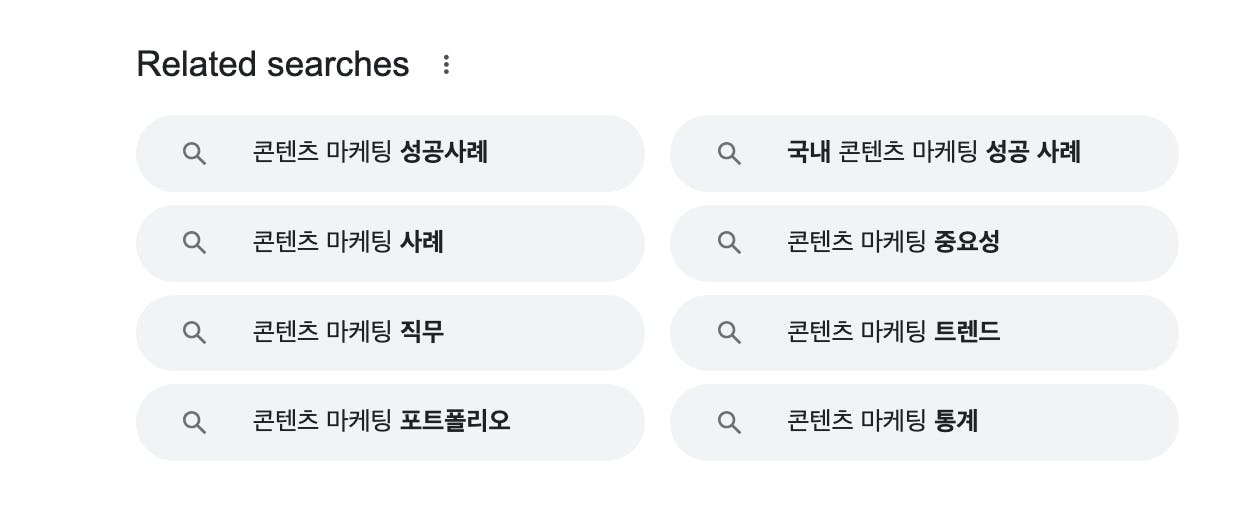1246x512 pixels.
Task: Click the bold word 포트폴리오 in suggestions
Action: point(455,421)
